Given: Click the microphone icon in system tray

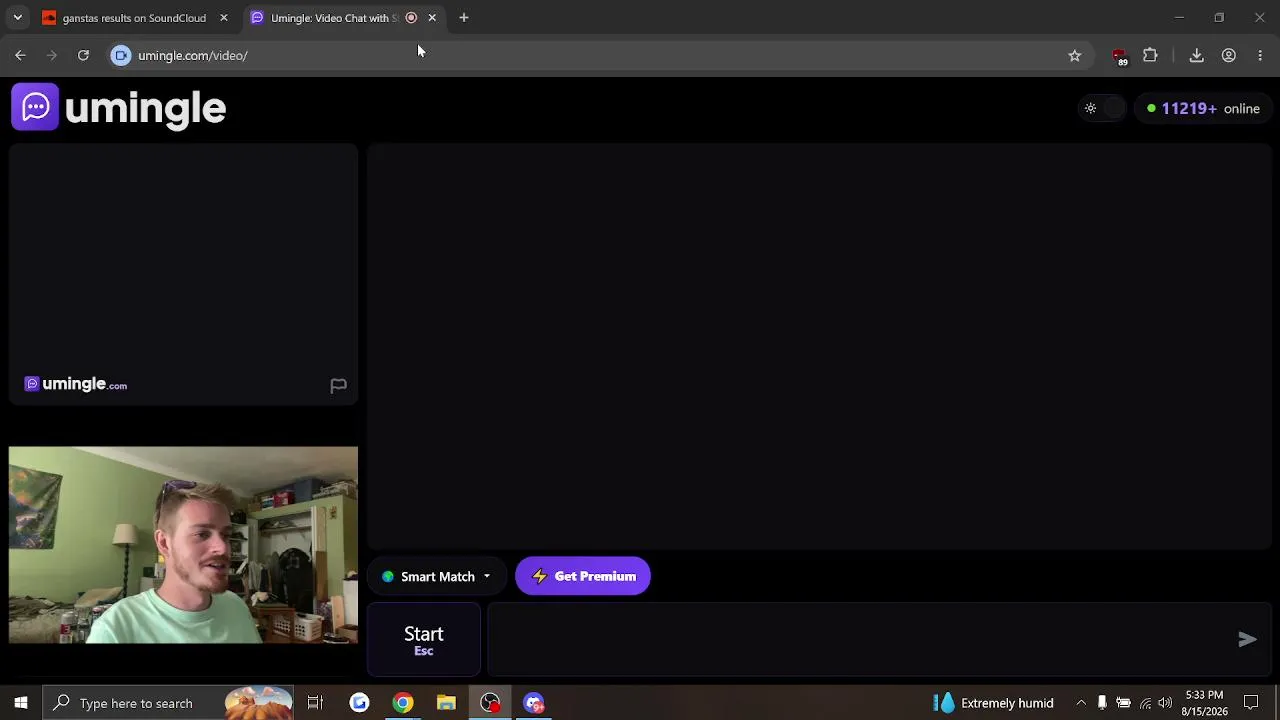Looking at the screenshot, I should coord(1102,703).
